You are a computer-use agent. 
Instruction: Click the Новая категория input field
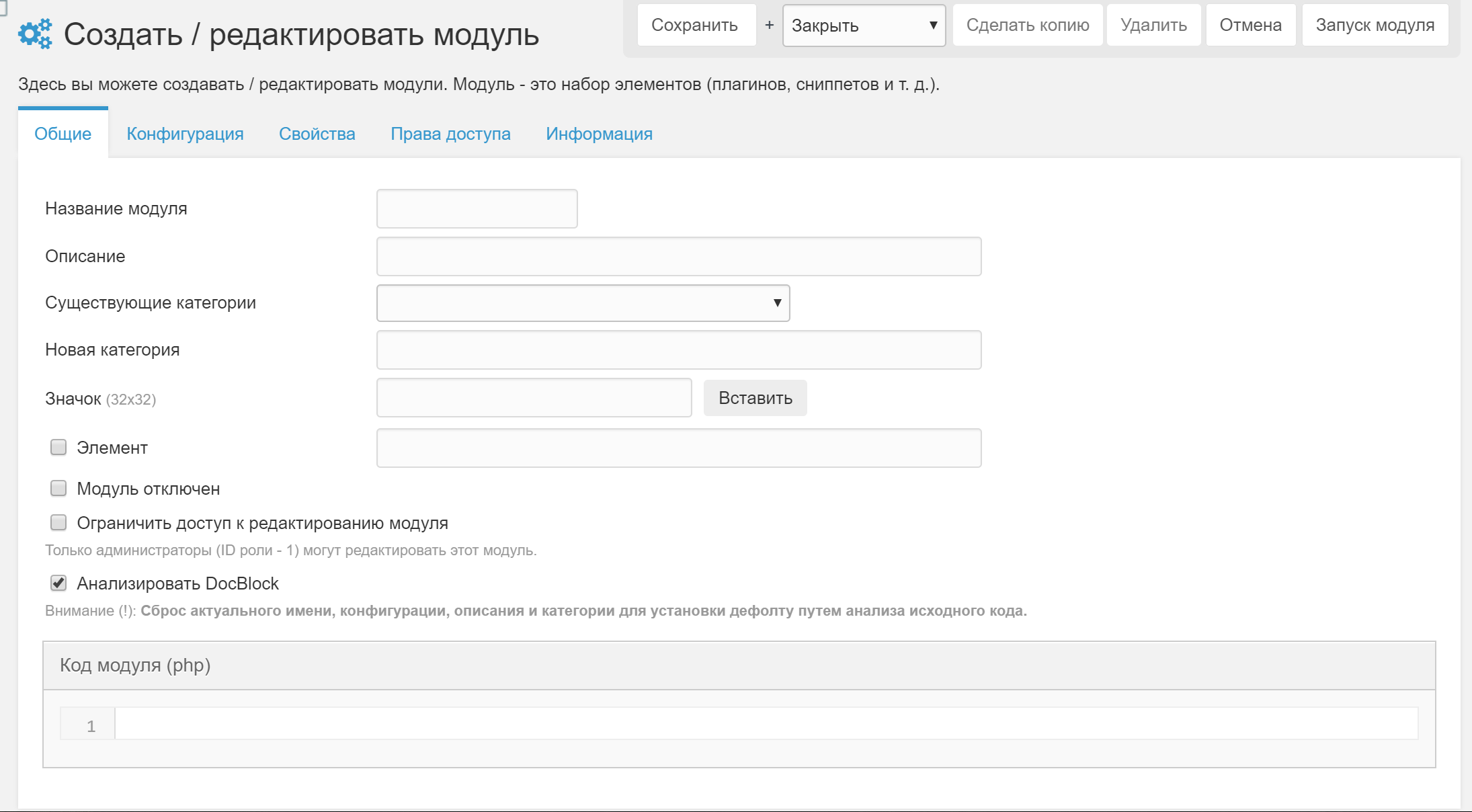679,350
